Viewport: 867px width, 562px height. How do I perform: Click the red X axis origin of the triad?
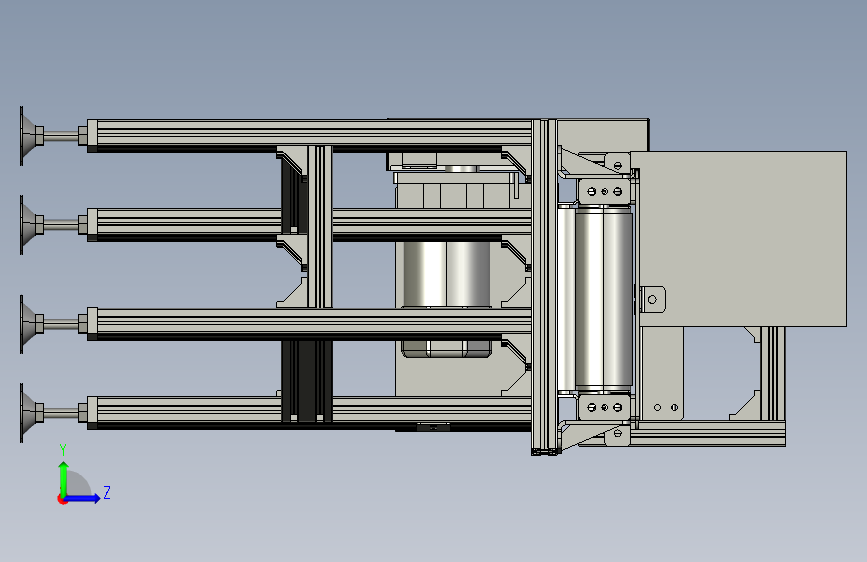62,499
